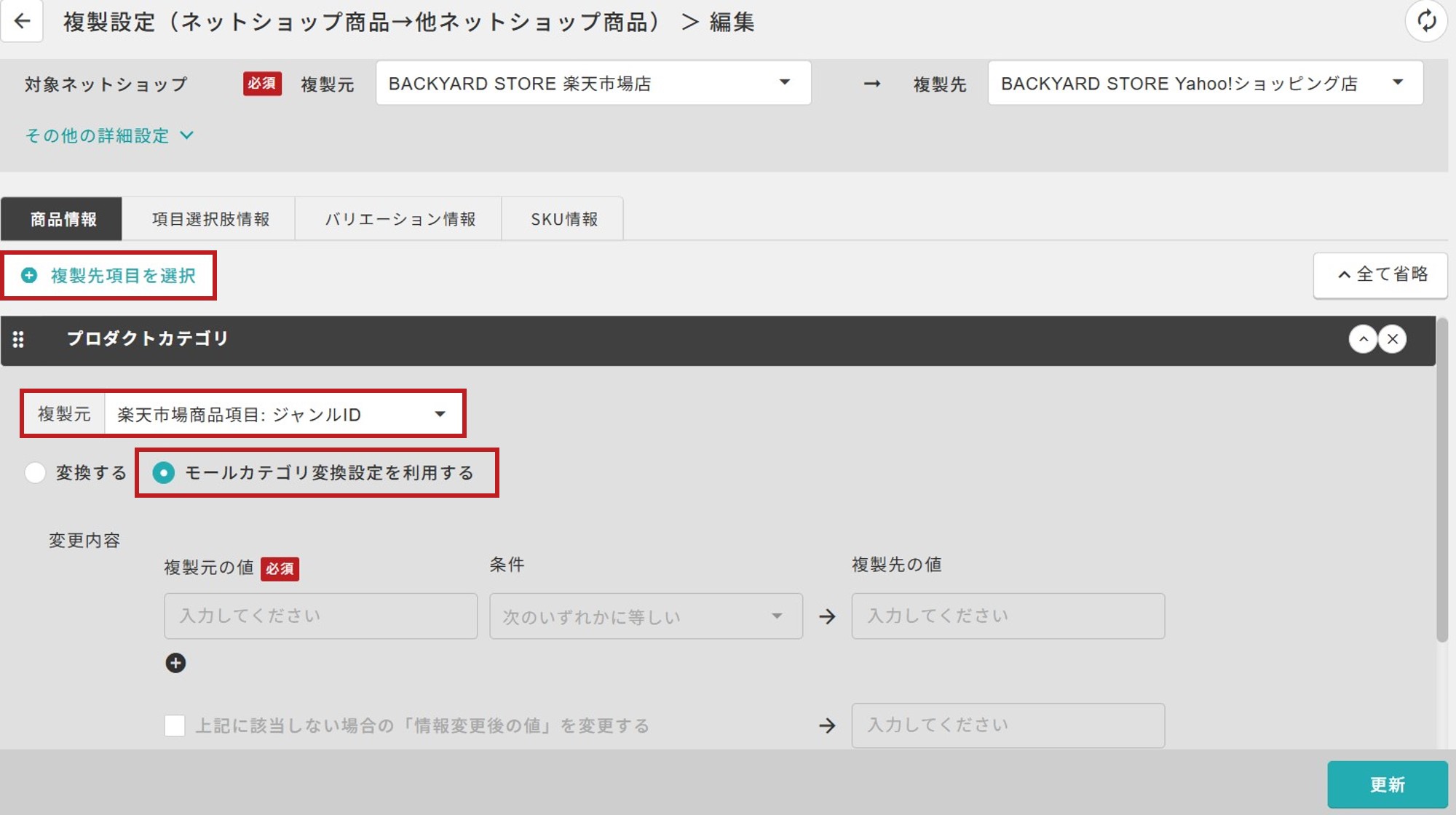Viewport: 1456px width, 815px height.
Task: Click the vertical scrollbar on the right
Action: [x=1442, y=480]
